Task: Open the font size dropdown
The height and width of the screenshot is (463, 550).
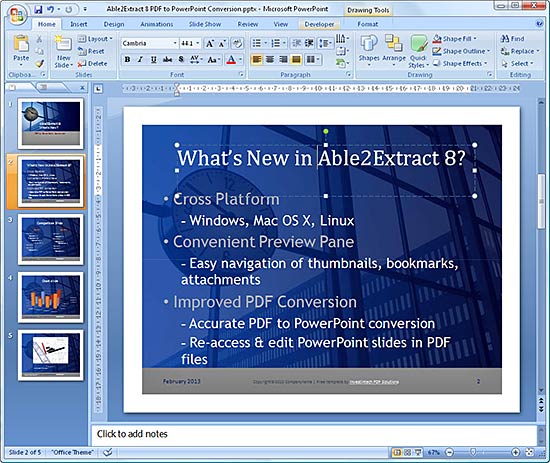Action: point(198,43)
